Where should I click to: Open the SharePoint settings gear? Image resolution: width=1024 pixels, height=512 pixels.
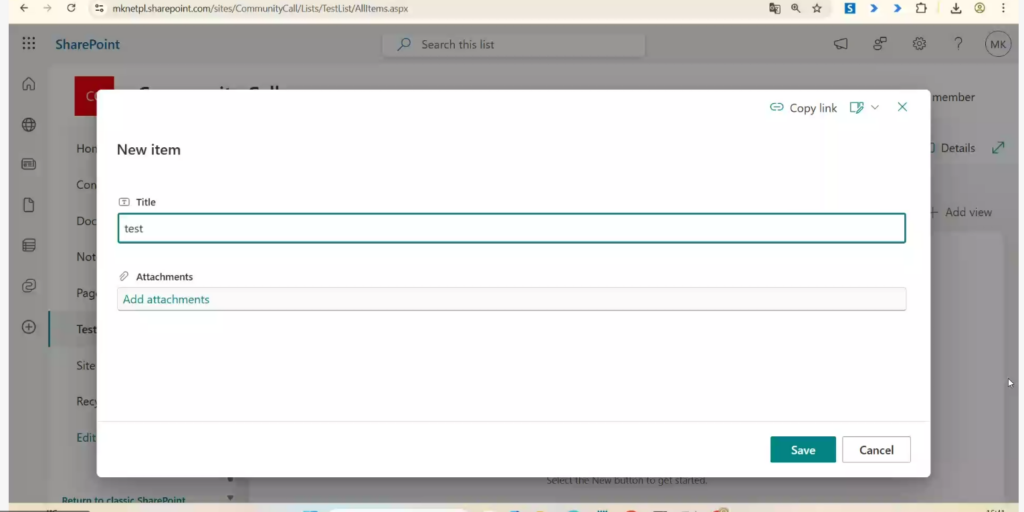coord(920,44)
